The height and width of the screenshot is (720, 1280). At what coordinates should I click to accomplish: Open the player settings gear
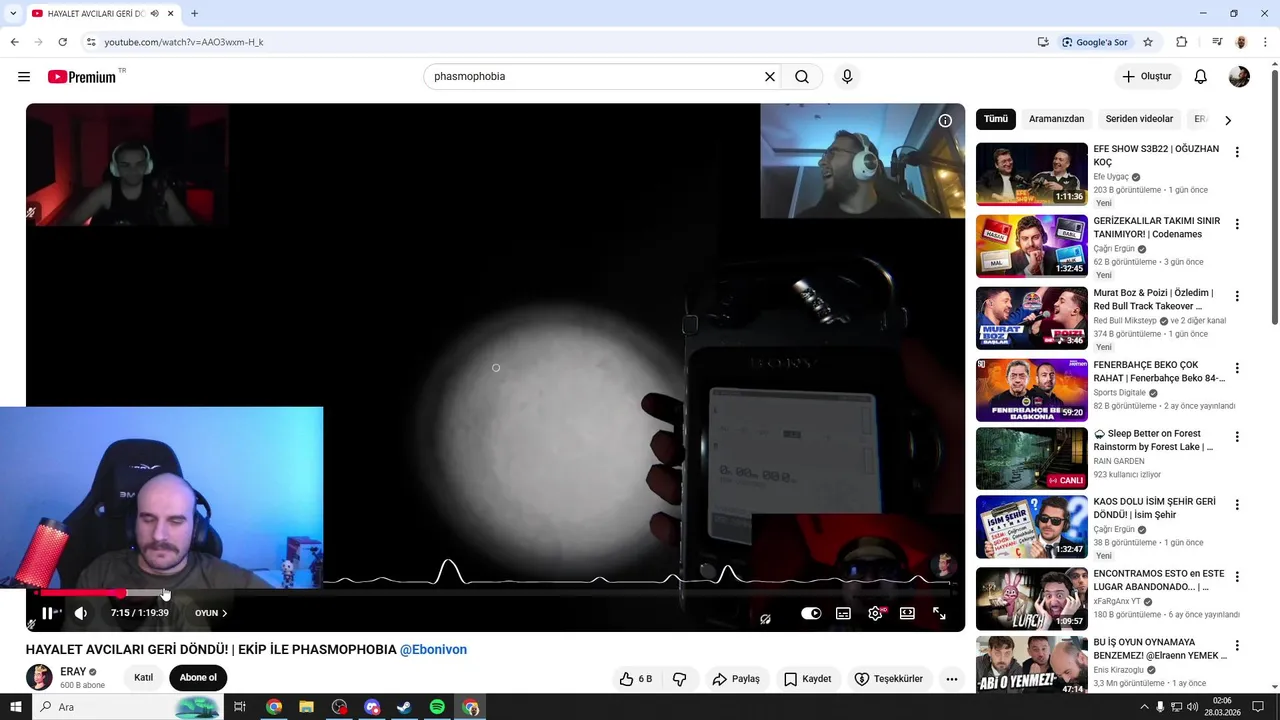point(876,613)
